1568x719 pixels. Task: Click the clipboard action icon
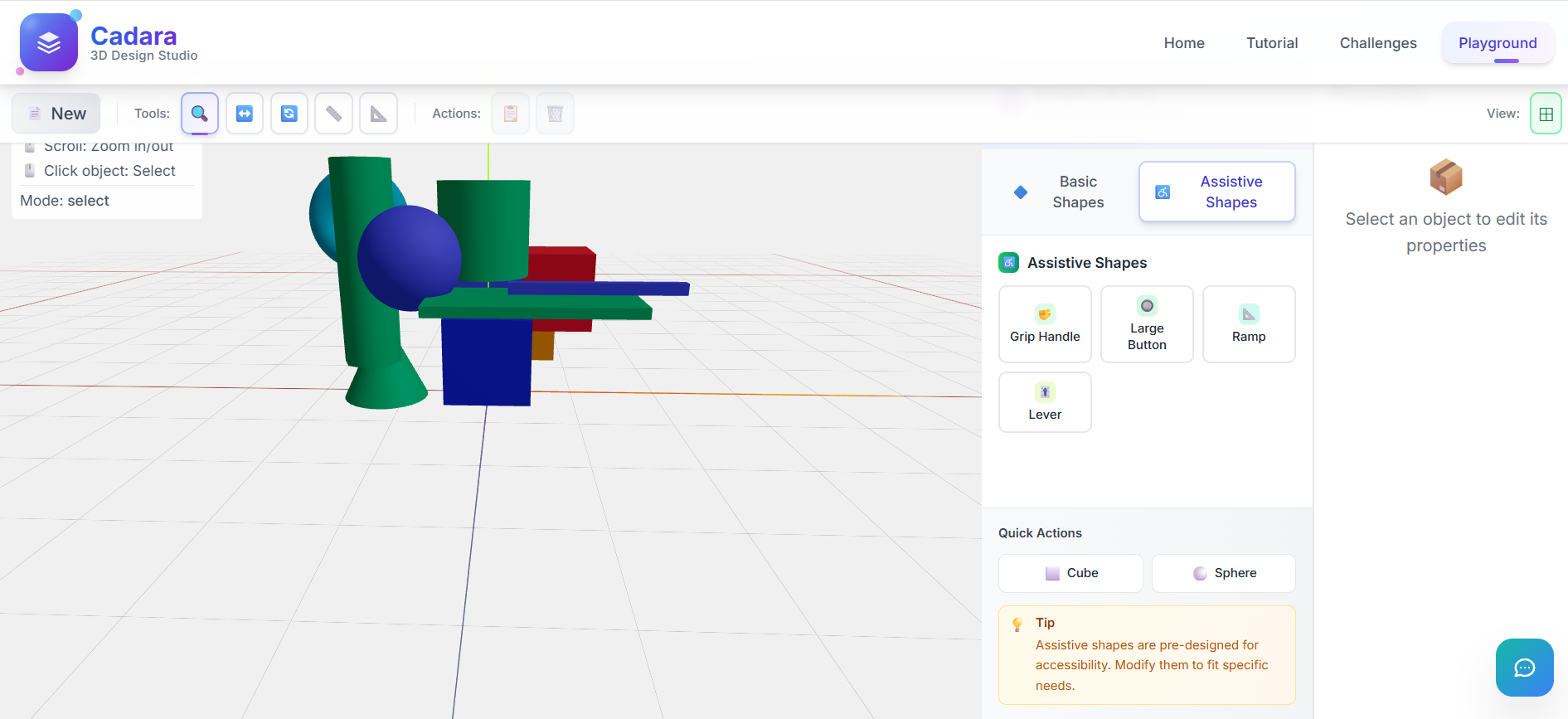point(511,114)
